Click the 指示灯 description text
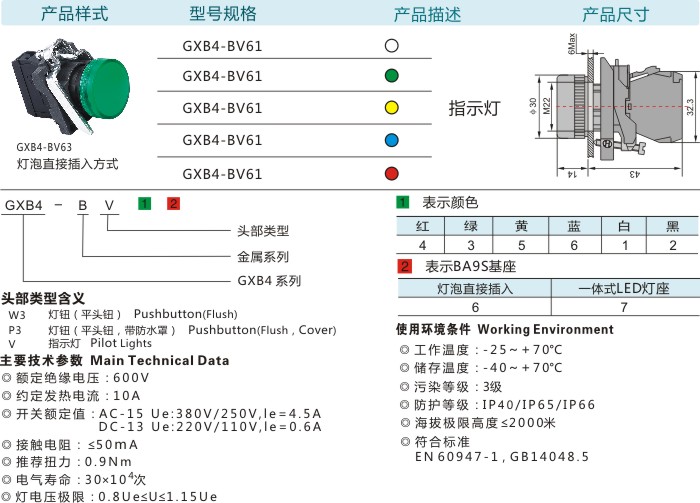 click(473, 108)
